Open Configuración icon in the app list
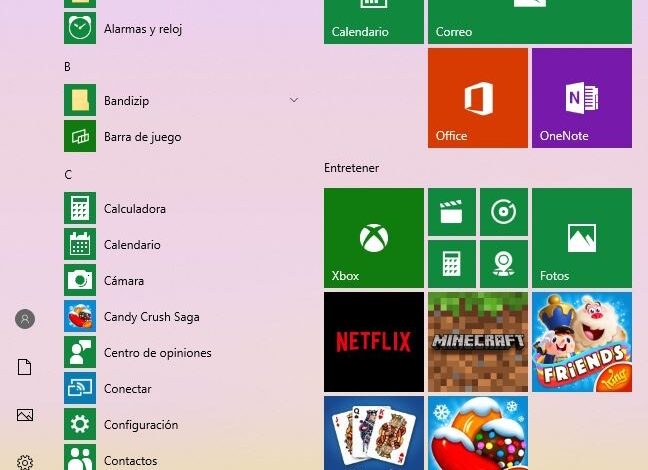648x470 pixels. point(80,424)
